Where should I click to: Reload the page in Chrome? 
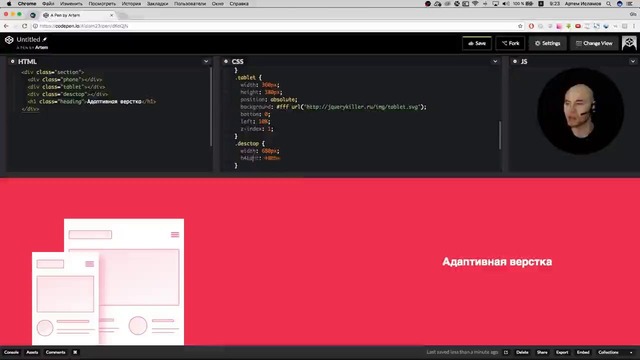(x=24, y=26)
